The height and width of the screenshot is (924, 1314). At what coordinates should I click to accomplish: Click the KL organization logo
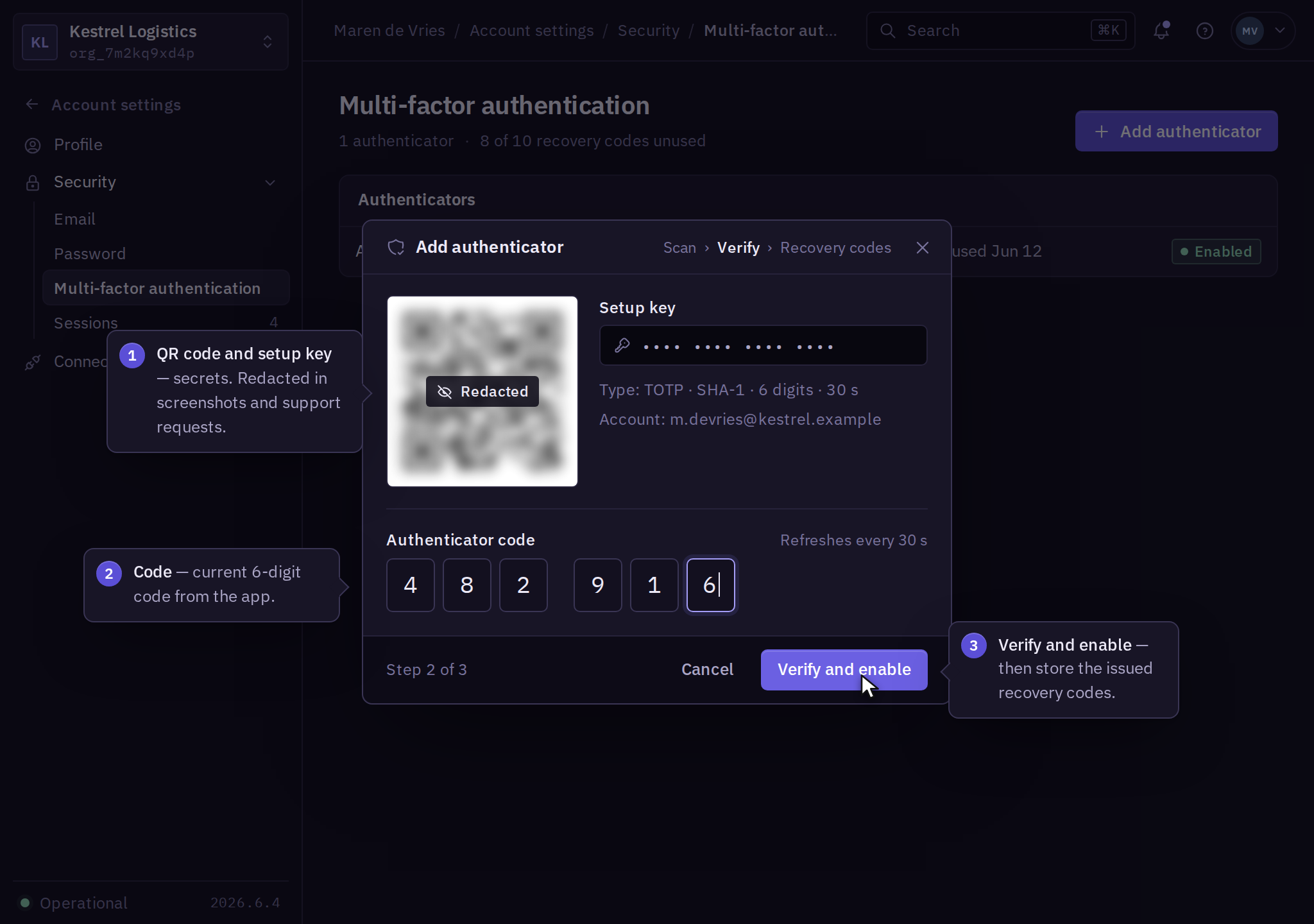pyautogui.click(x=40, y=42)
